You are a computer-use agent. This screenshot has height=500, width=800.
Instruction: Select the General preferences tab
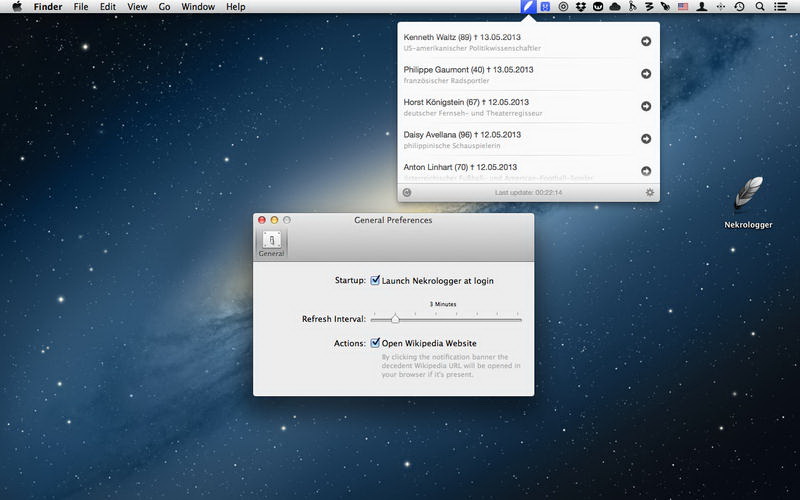click(x=271, y=243)
